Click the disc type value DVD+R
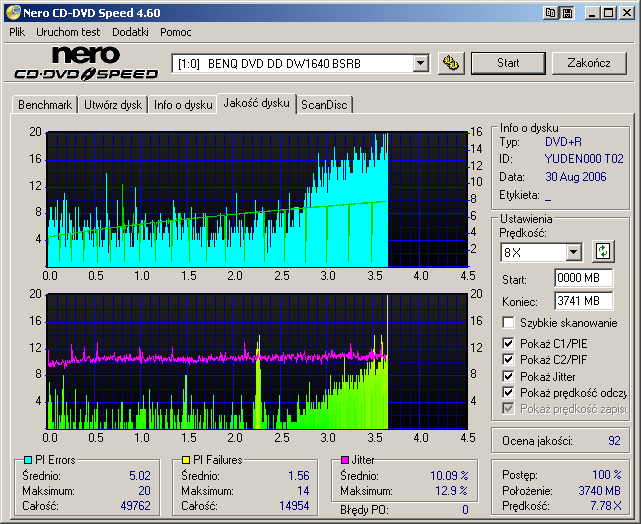 (563, 142)
